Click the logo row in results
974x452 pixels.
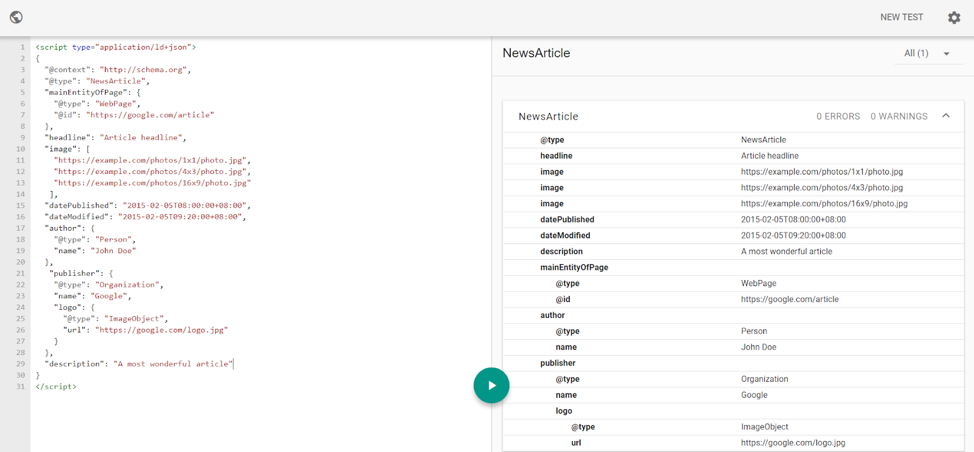(x=733, y=410)
